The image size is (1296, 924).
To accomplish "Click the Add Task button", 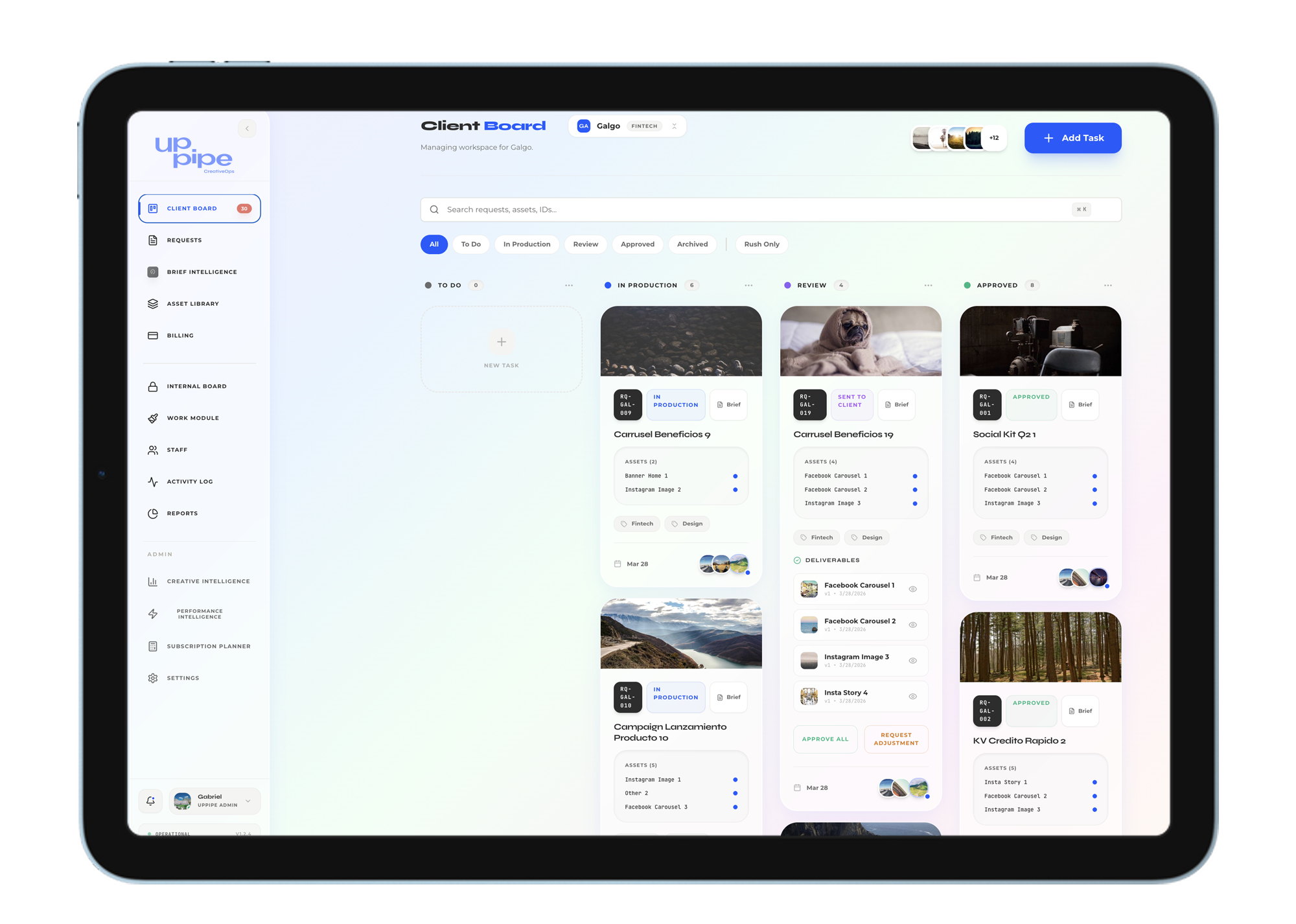I will (x=1072, y=137).
